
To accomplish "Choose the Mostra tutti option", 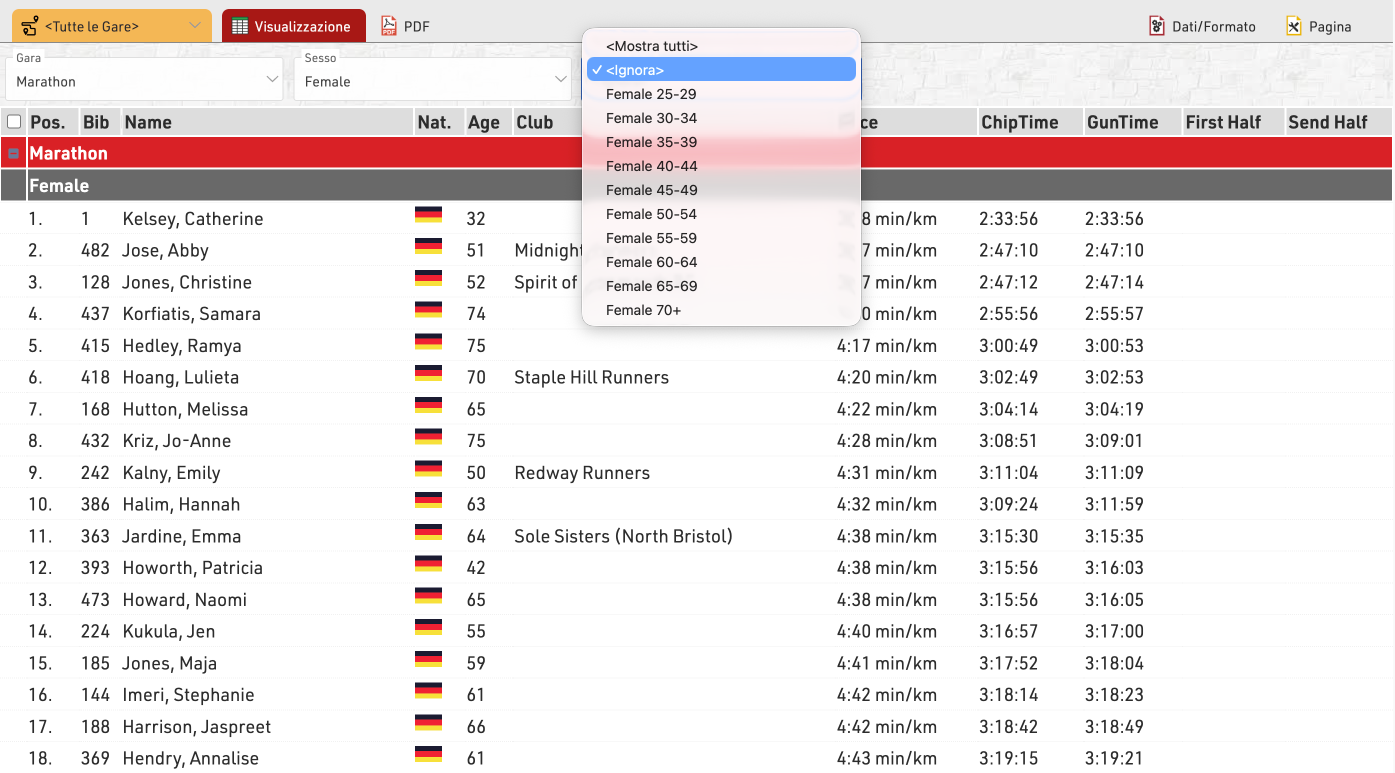I will click(651, 46).
